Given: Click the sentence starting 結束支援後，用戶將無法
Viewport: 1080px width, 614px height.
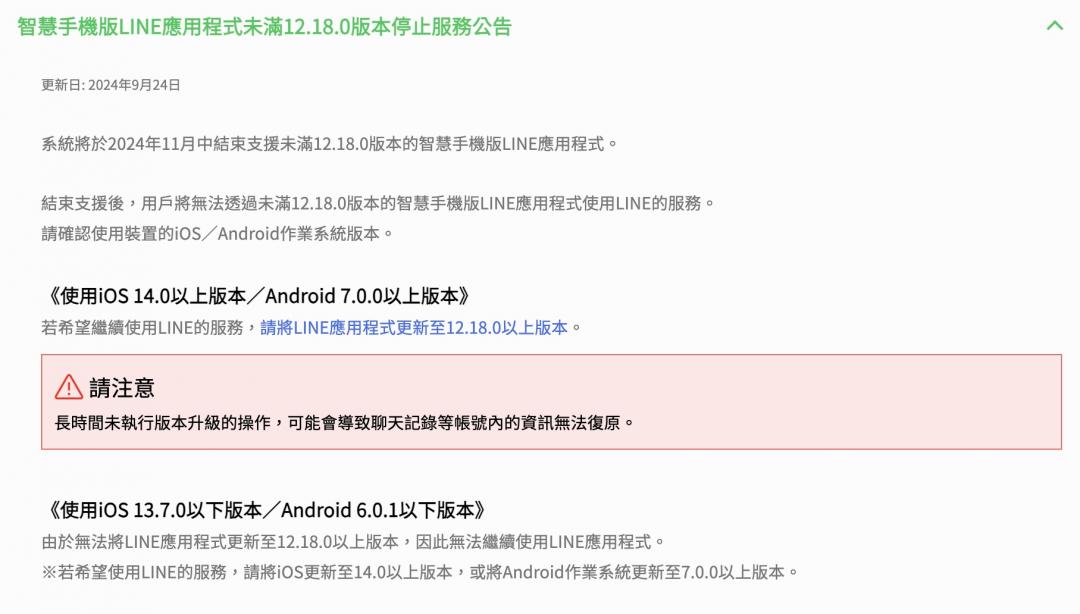Looking at the screenshot, I should [x=378, y=203].
